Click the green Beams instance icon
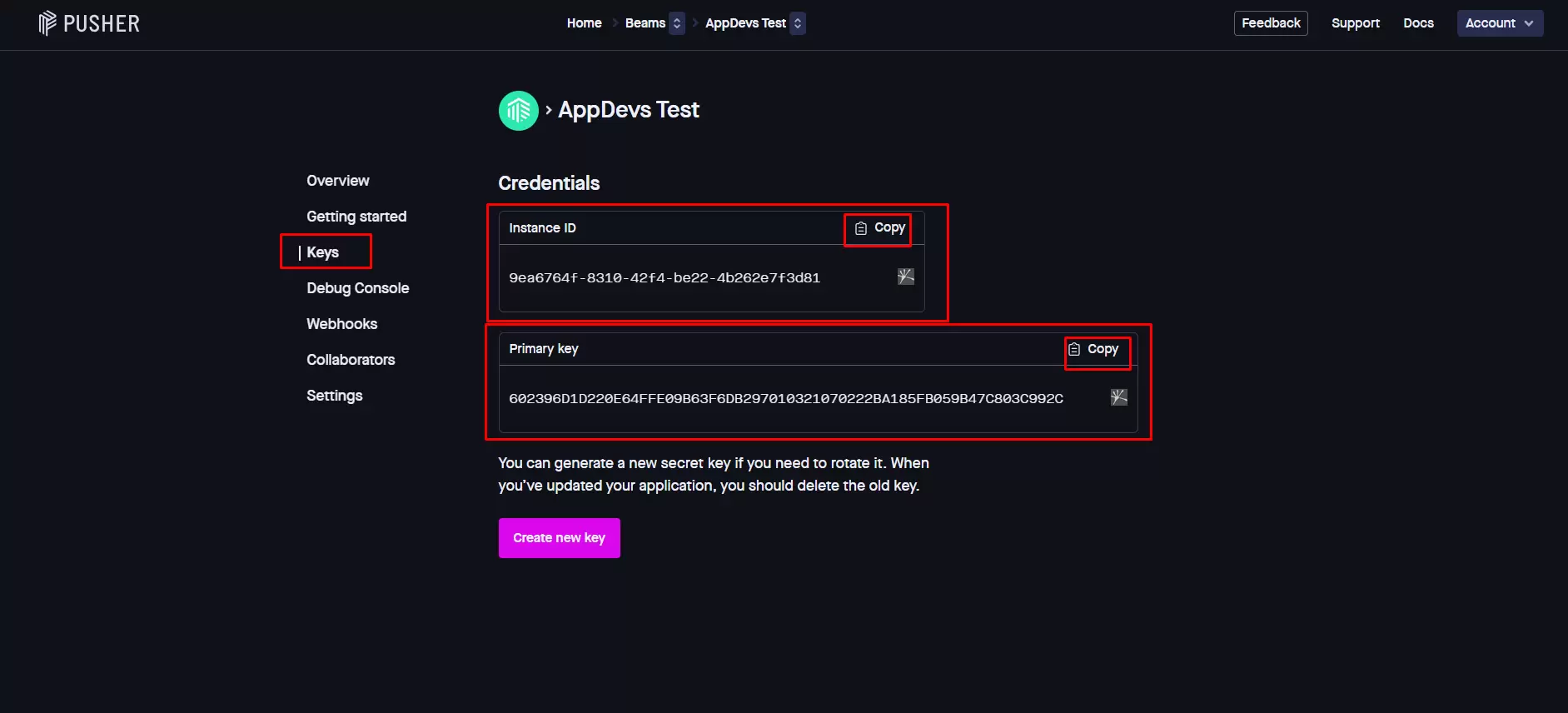This screenshot has height=713, width=1568. (518, 111)
